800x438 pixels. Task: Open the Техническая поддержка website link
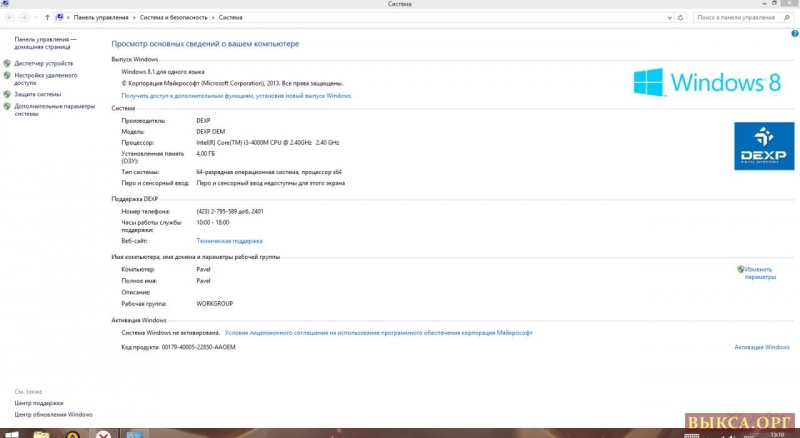tap(229, 241)
